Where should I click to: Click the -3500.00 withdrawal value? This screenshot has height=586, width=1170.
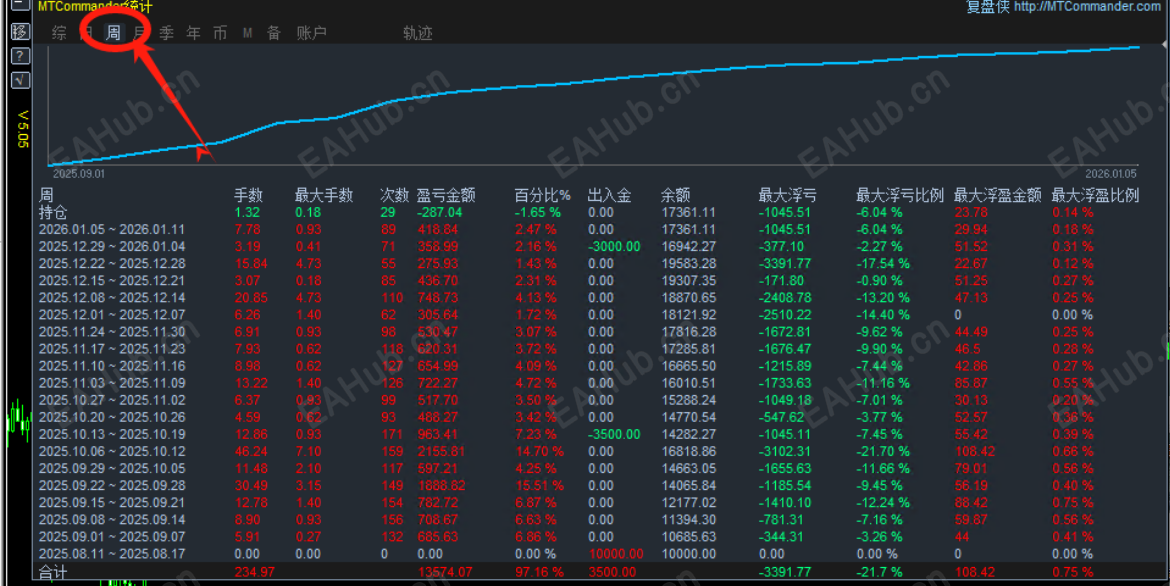[613, 434]
